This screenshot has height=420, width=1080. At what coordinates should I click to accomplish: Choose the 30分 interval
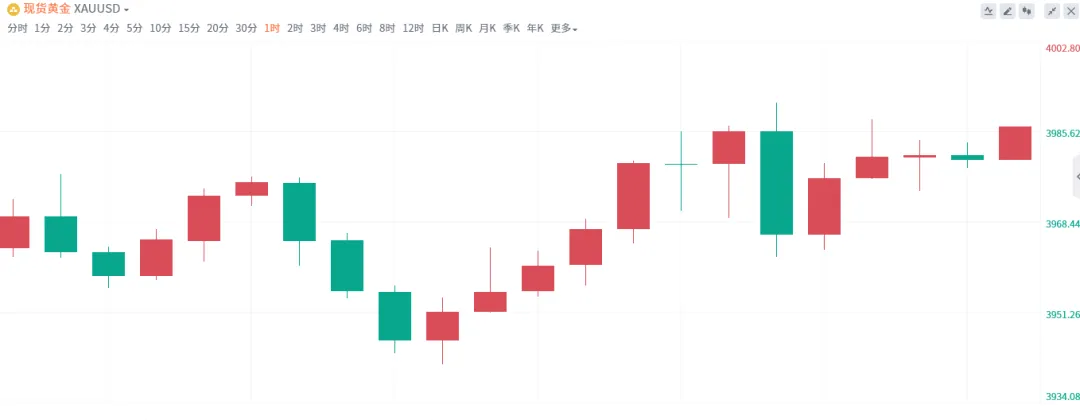[246, 28]
